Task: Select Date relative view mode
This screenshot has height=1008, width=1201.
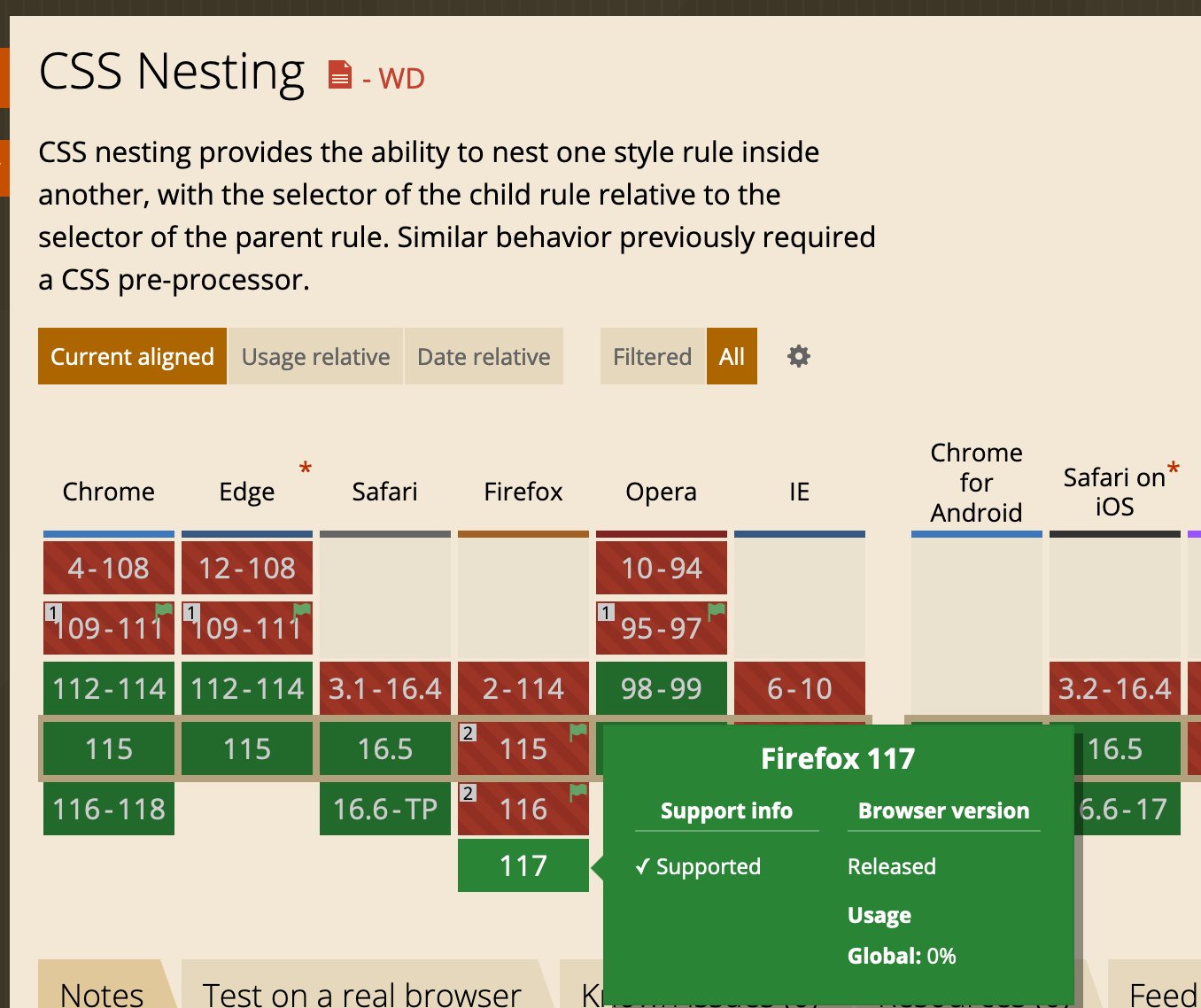Action: coord(484,356)
